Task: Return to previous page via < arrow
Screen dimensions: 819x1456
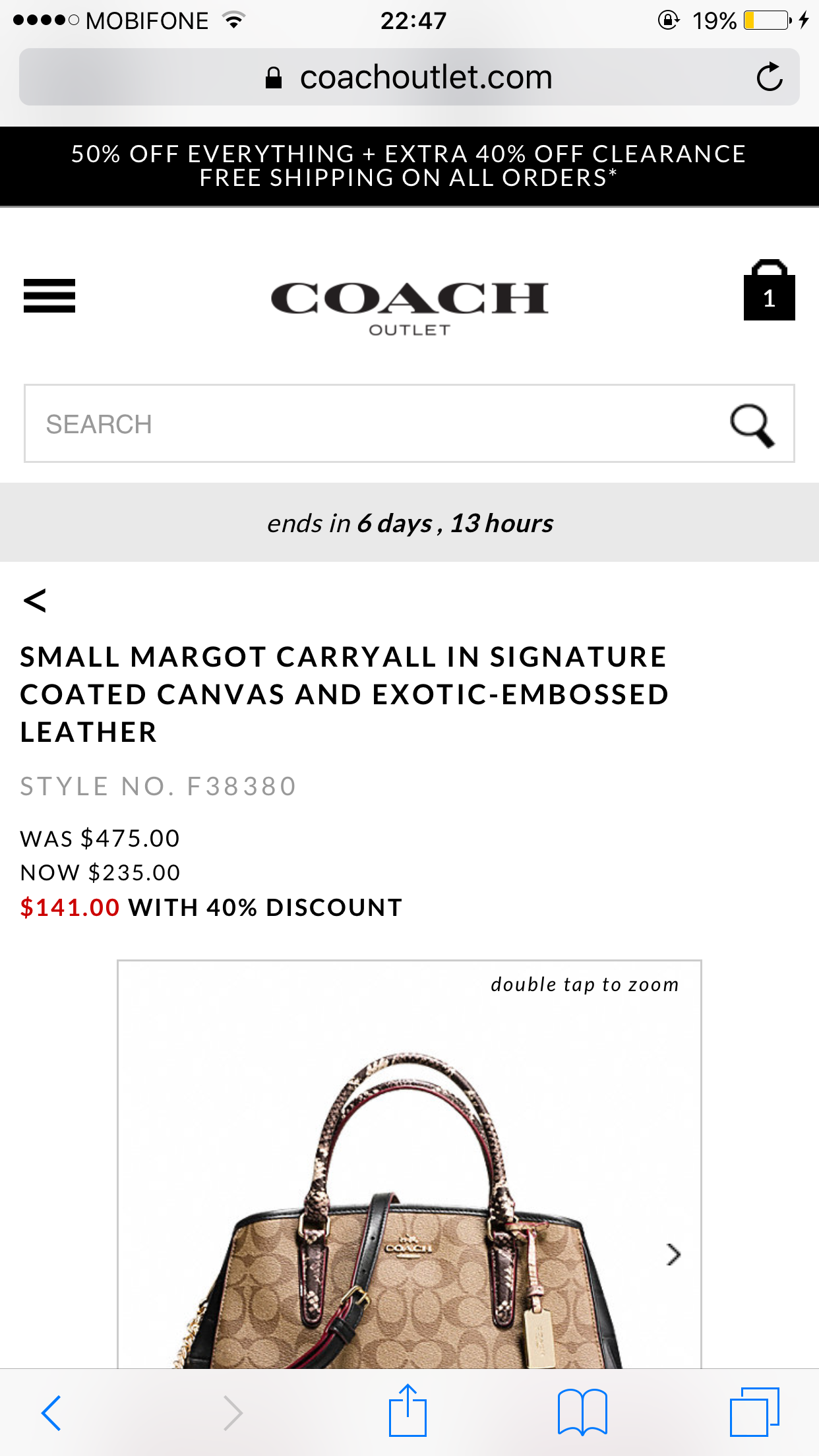Action: 35,600
